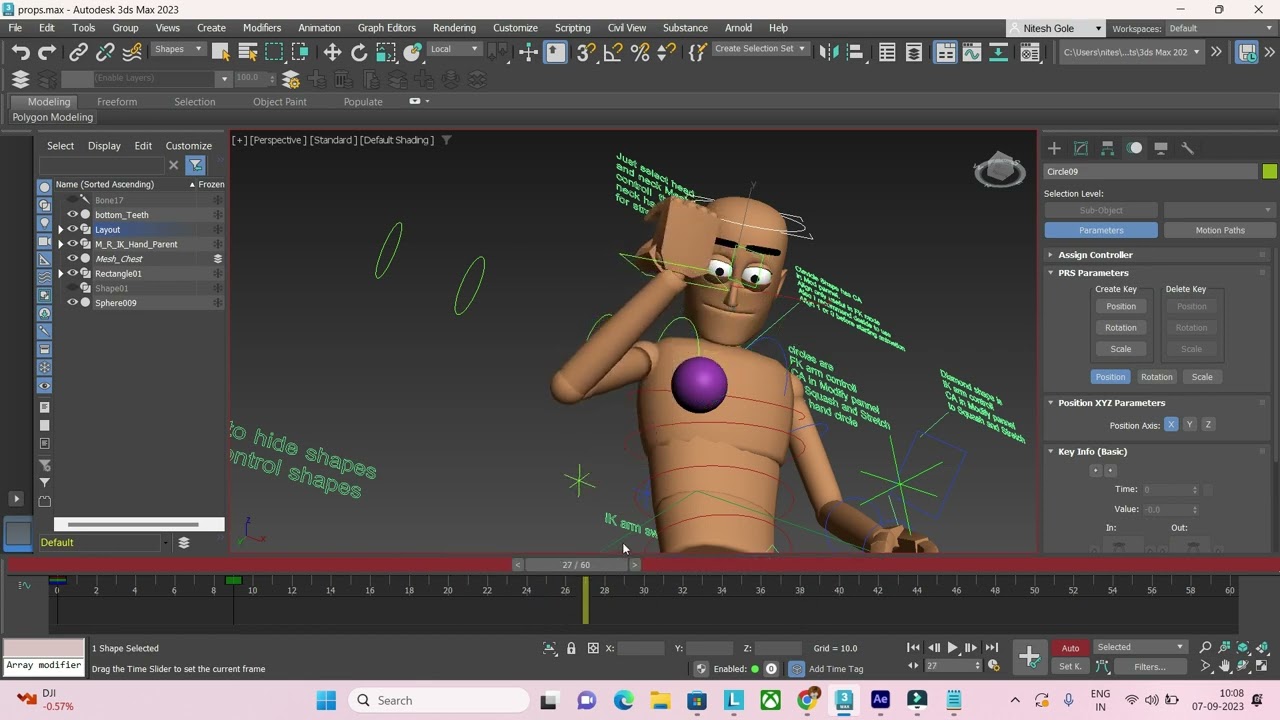Click Create Key Rotation button
The image size is (1280, 720).
(1120, 328)
